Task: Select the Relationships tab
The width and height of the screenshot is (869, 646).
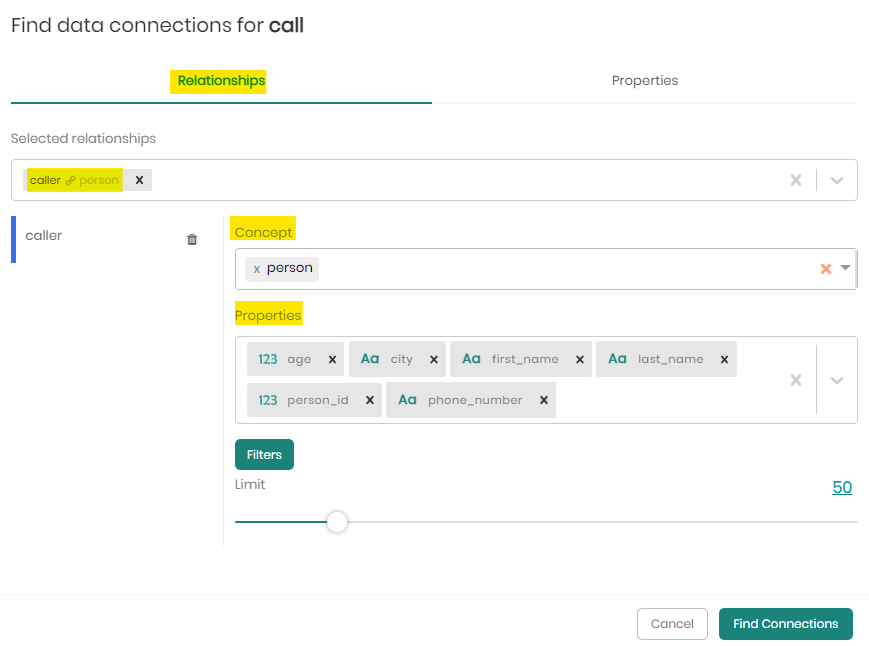Action: (x=221, y=81)
